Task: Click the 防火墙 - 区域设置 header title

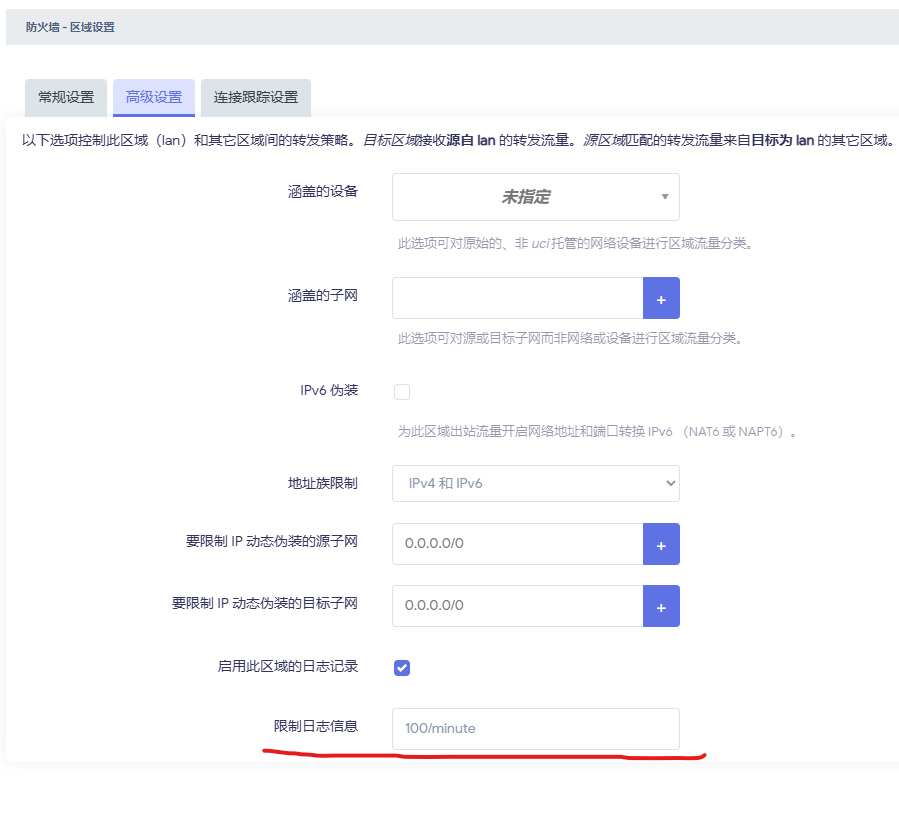Action: coord(70,27)
